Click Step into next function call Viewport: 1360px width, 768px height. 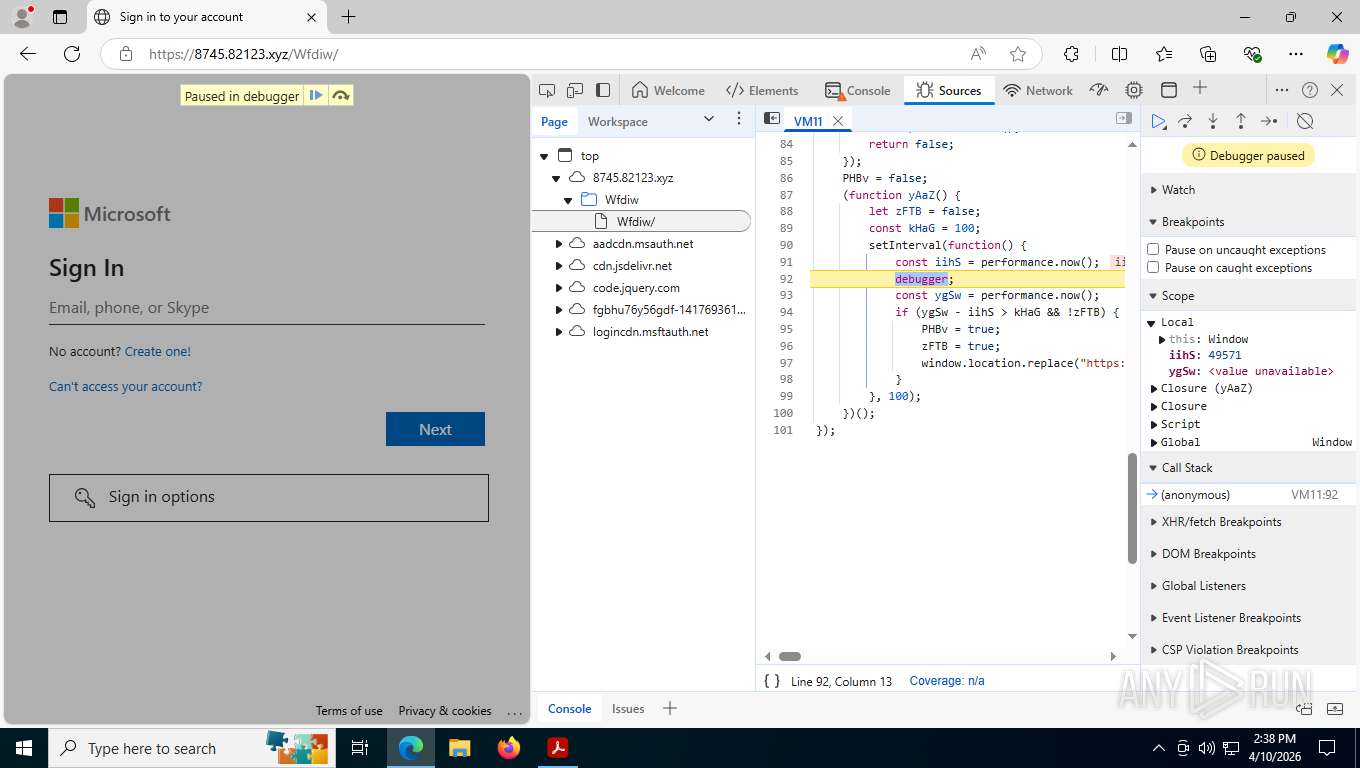click(1213, 121)
